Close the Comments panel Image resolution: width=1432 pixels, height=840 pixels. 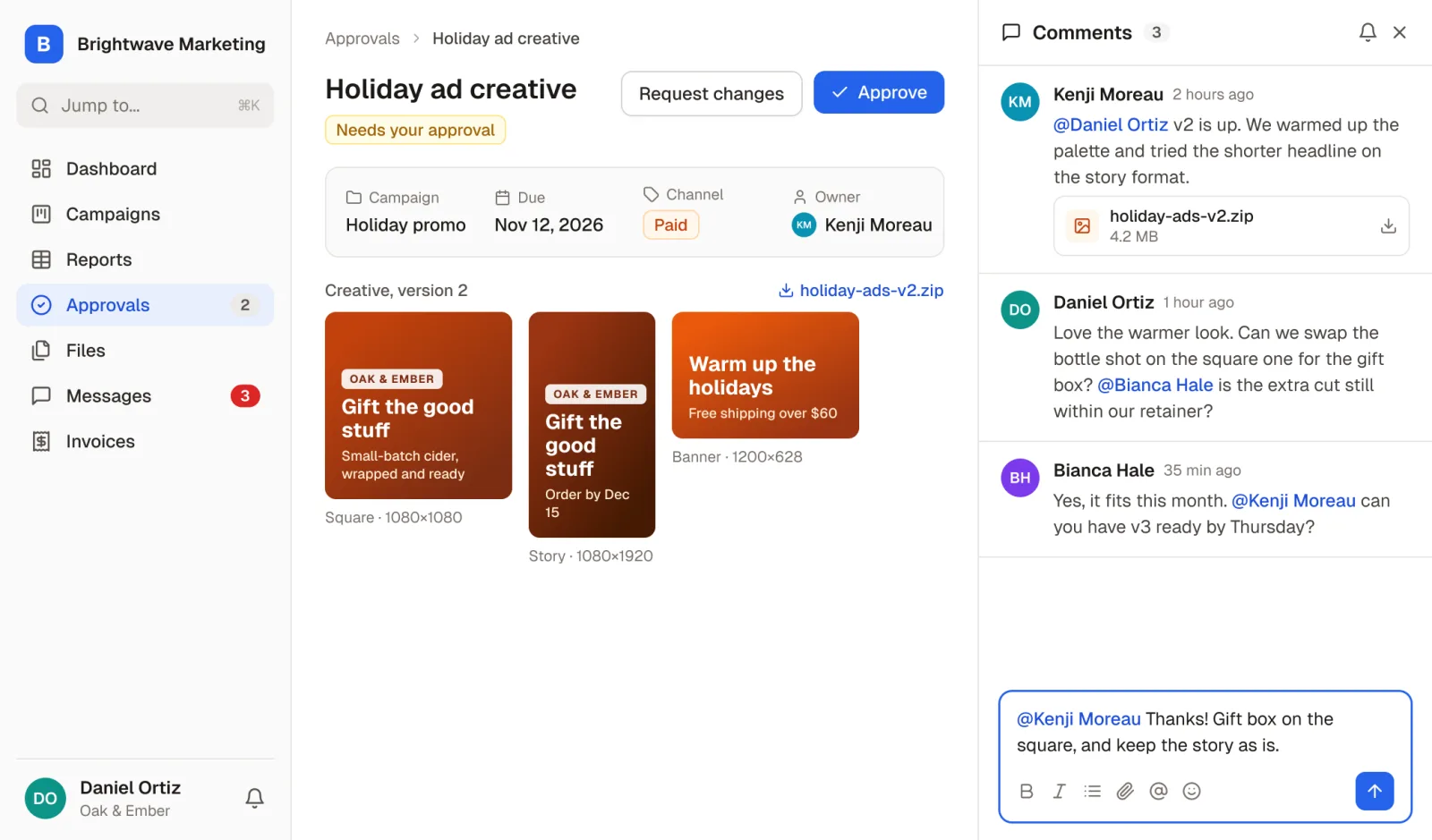(1400, 32)
